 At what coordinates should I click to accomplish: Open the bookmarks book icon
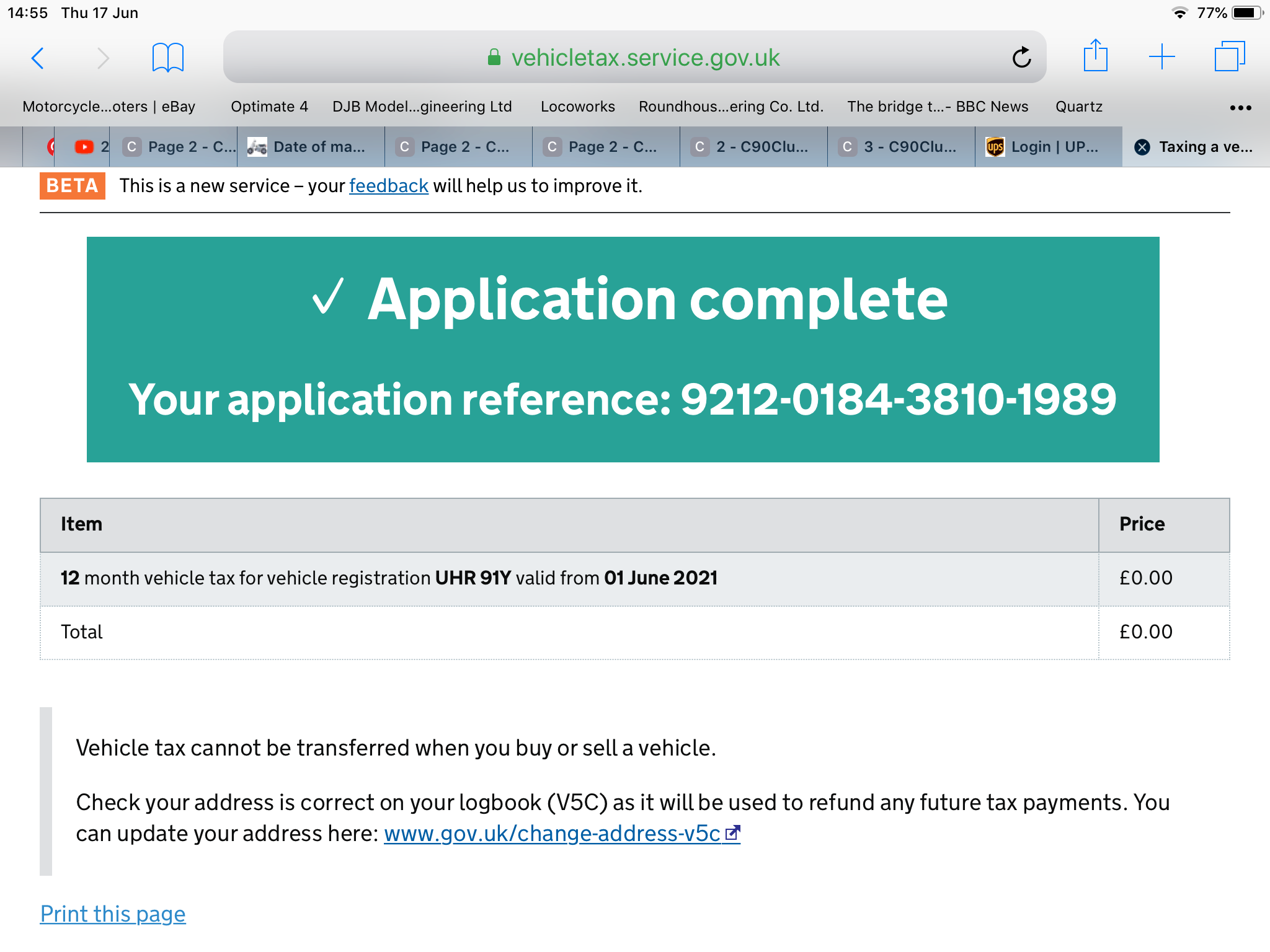167,58
